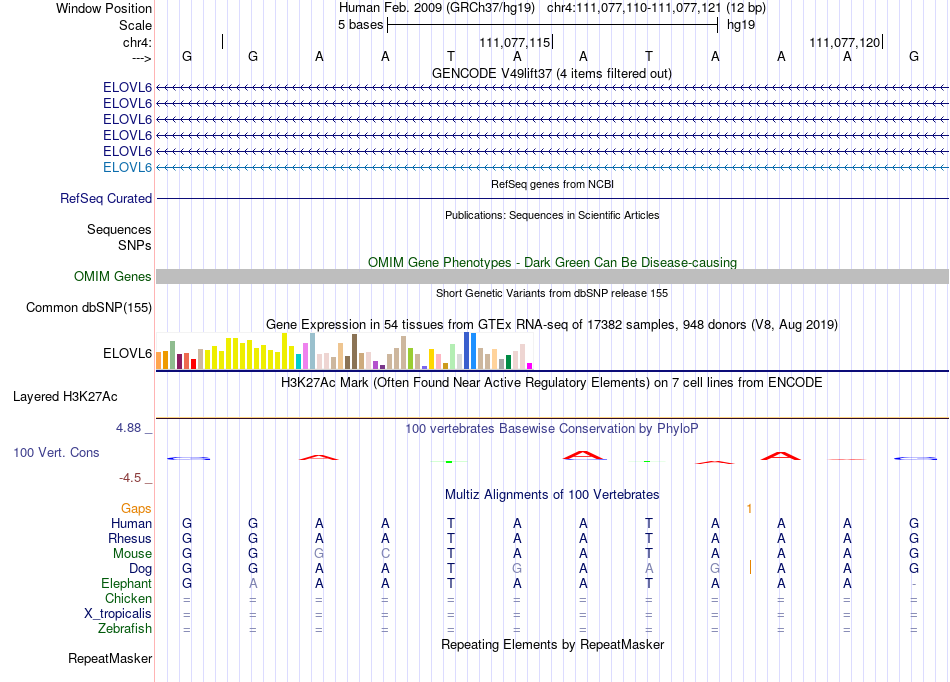Click the 5 bases scale bar label

pos(360,25)
